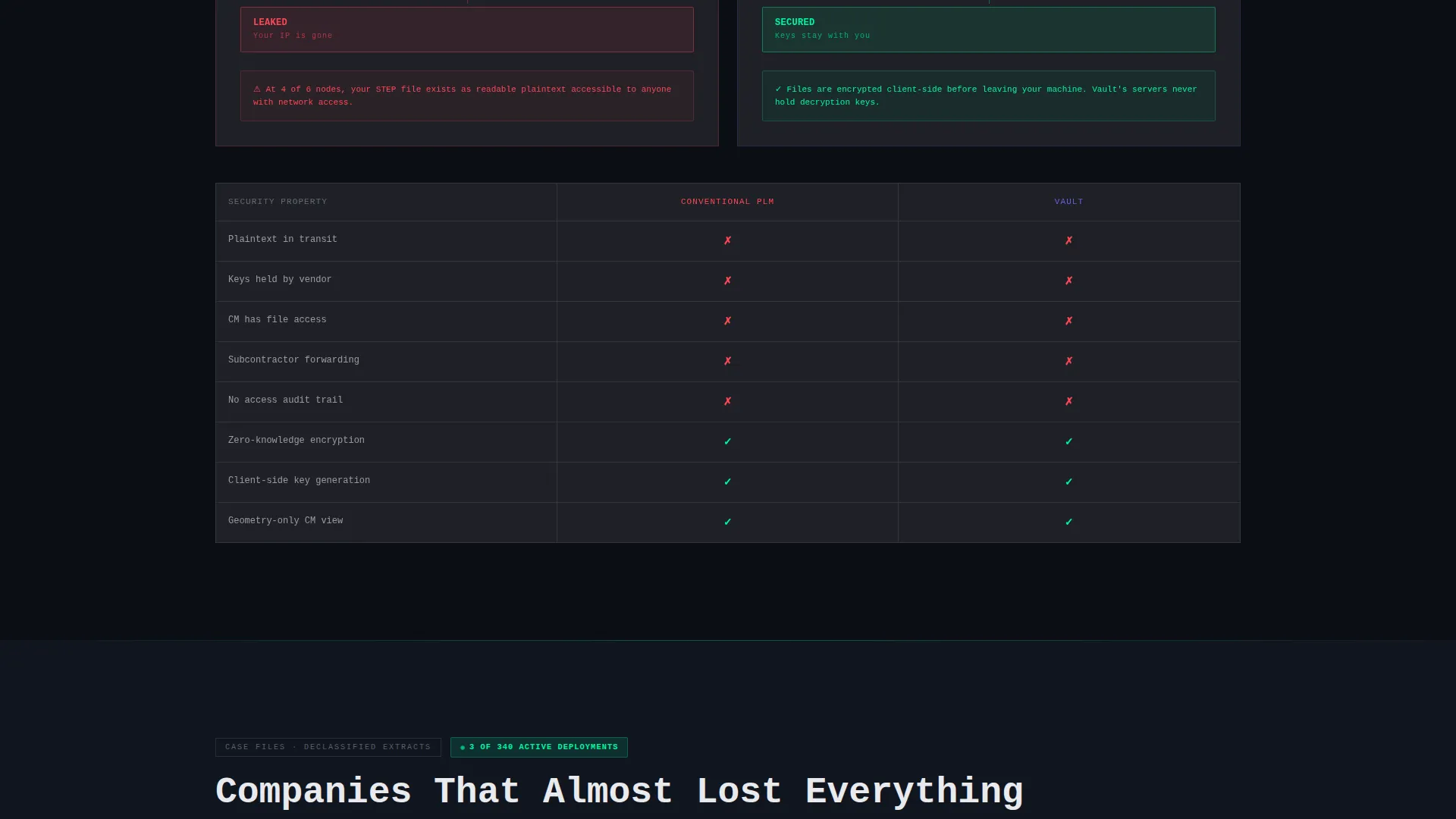The image size is (1456, 819).
Task: Click the green note about client-side encryption
Action: (988, 96)
